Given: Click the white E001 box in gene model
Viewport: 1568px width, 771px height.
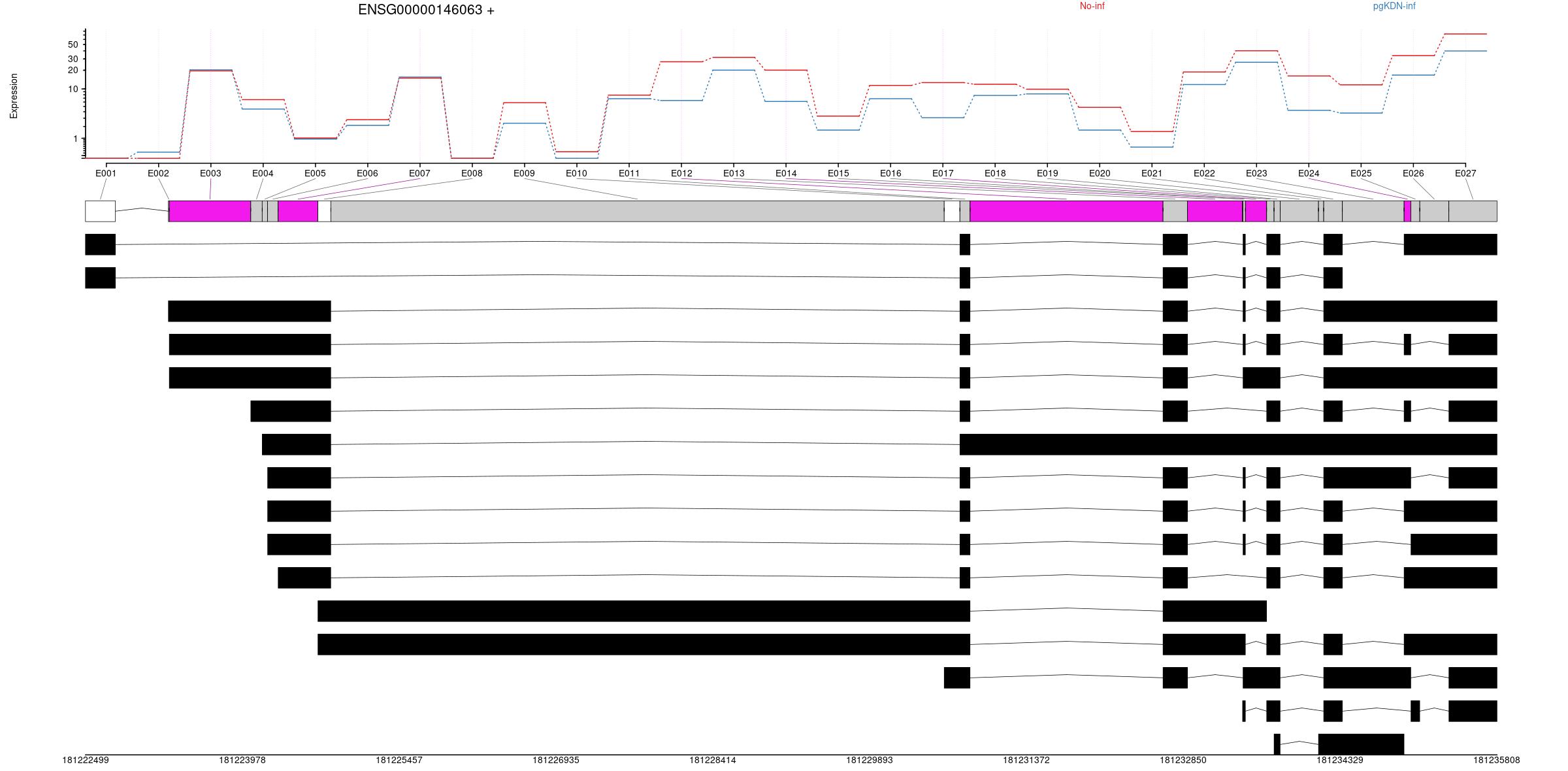Looking at the screenshot, I should point(100,211).
